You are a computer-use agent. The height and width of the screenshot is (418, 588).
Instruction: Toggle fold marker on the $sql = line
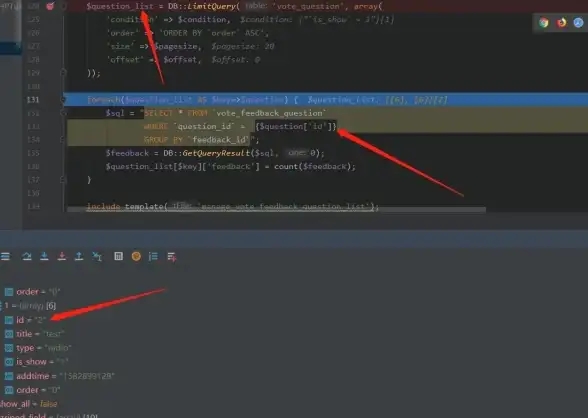tap(63, 113)
